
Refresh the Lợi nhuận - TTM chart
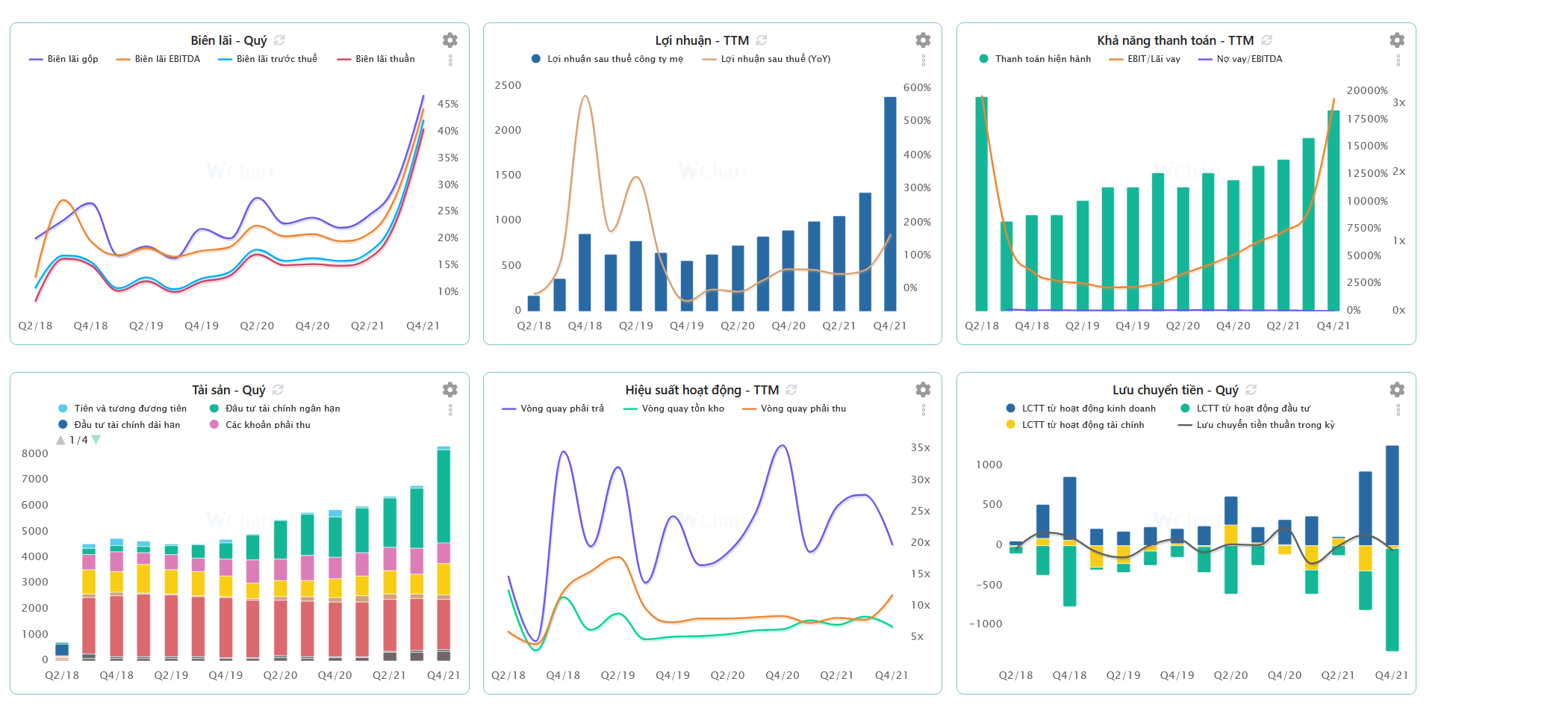(762, 40)
